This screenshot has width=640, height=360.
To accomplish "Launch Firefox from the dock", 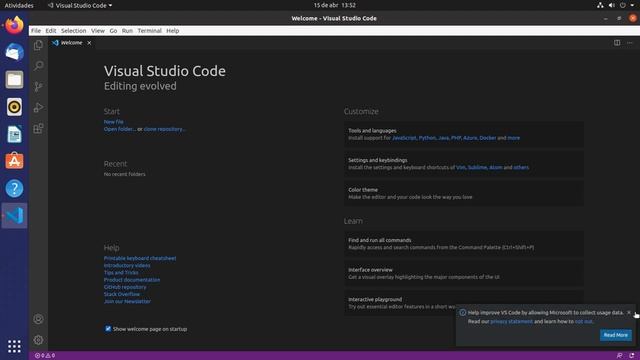I will pos(14,25).
